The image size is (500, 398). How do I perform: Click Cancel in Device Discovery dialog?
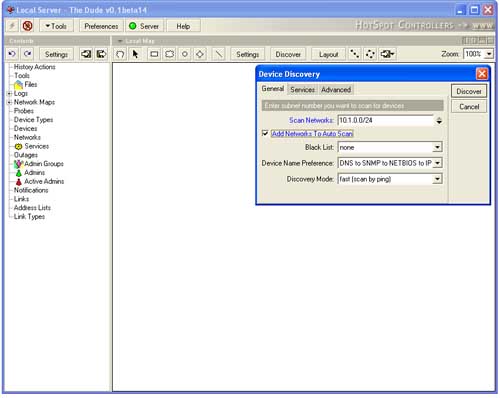(x=469, y=106)
